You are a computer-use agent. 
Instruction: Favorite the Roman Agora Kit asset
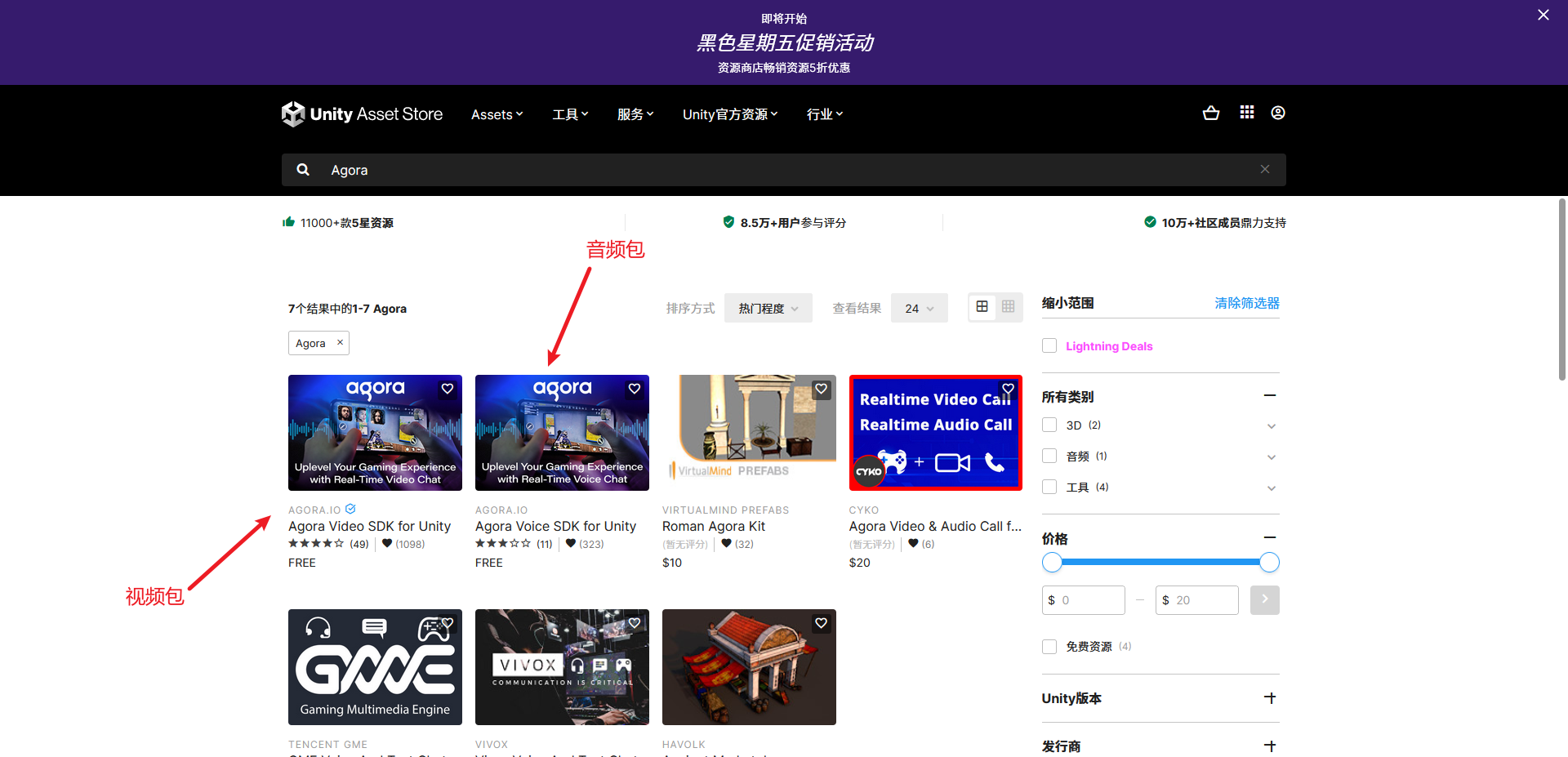click(821, 389)
